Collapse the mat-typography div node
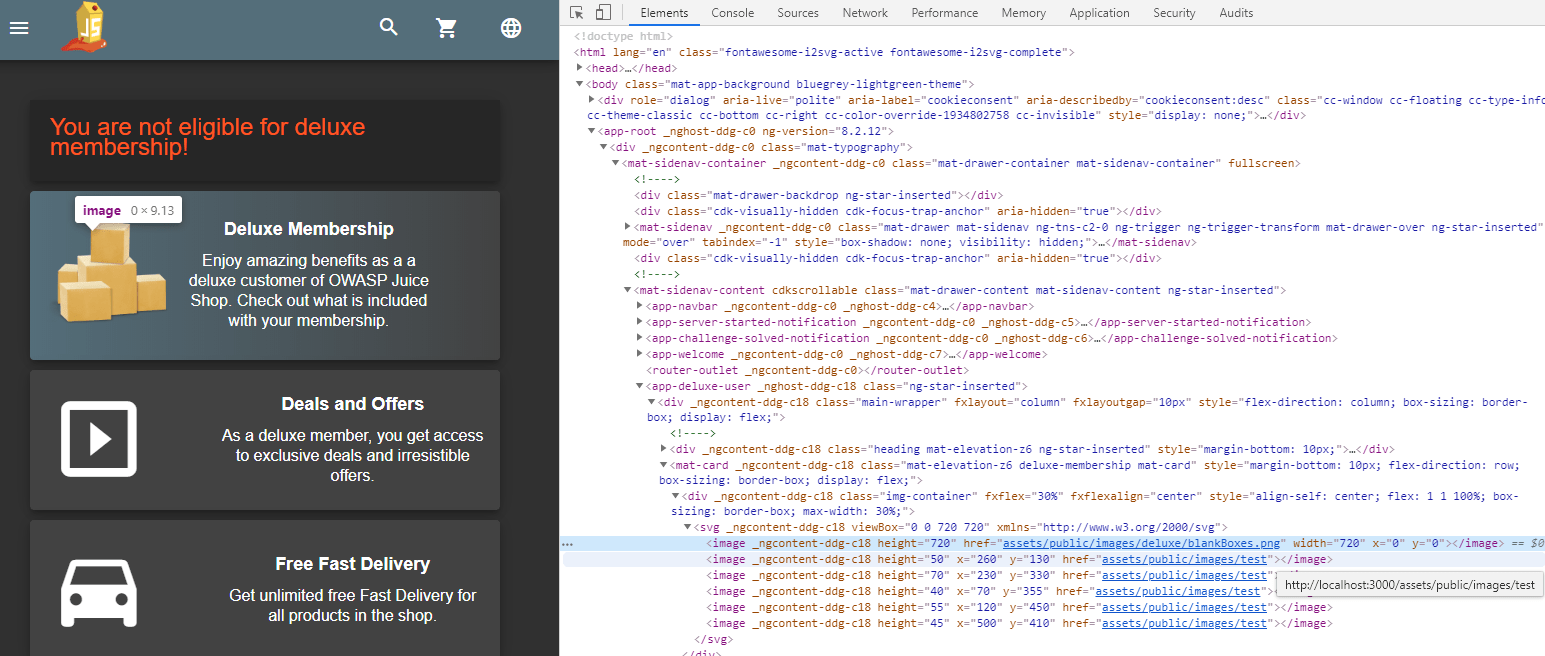Image resolution: width=1545 pixels, height=656 pixels. [x=604, y=147]
